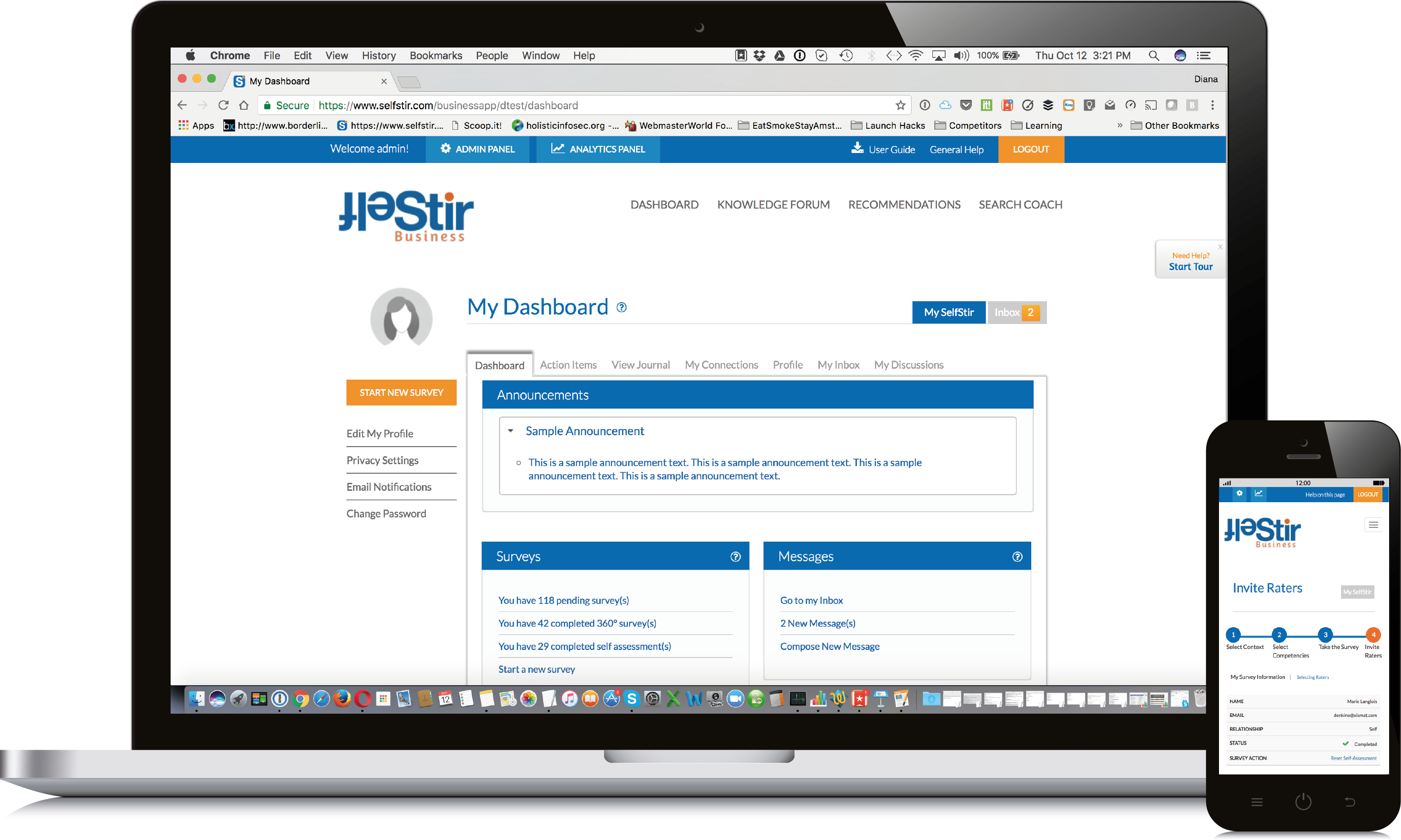The width and height of the screenshot is (1401, 840).
Task: Collapse the Sample Announcement disclosure triangle
Action: (x=511, y=431)
